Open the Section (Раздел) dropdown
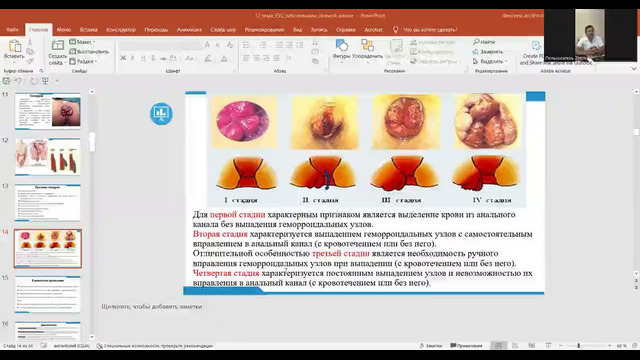The height and width of the screenshot is (360, 640). point(83,61)
